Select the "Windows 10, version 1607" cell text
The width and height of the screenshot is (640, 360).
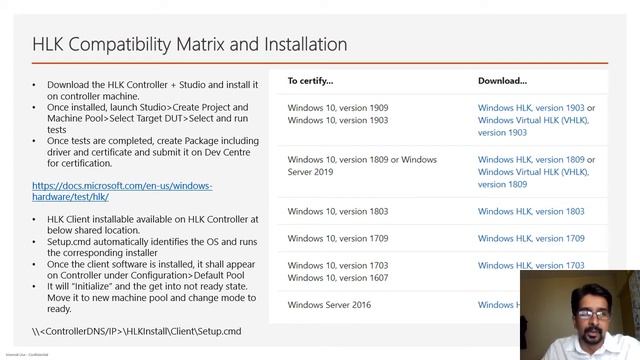(x=338, y=278)
